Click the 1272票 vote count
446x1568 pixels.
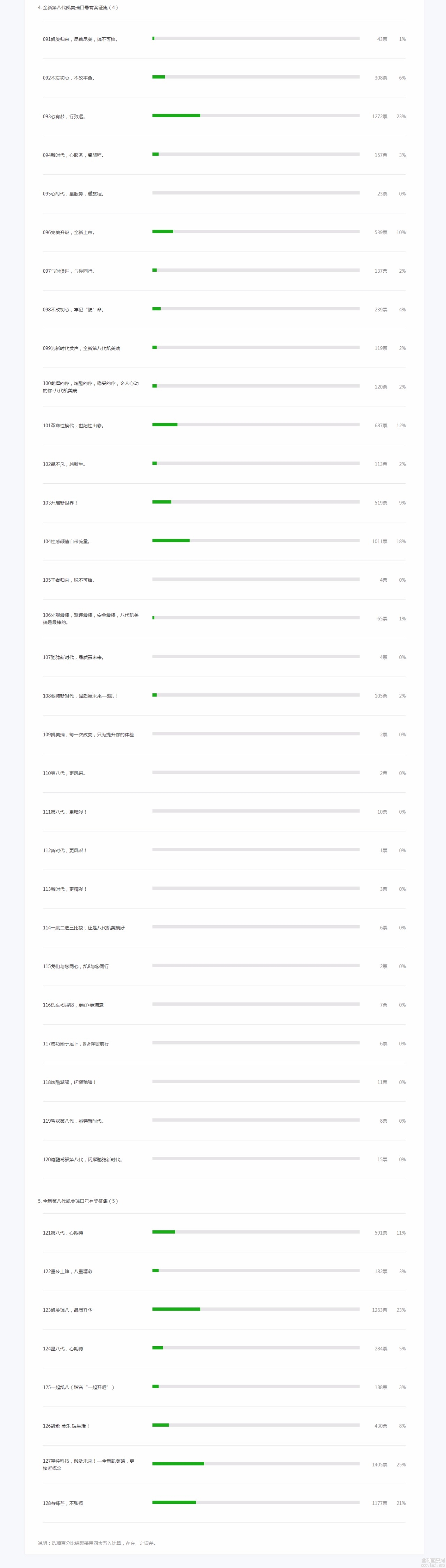tap(380, 116)
